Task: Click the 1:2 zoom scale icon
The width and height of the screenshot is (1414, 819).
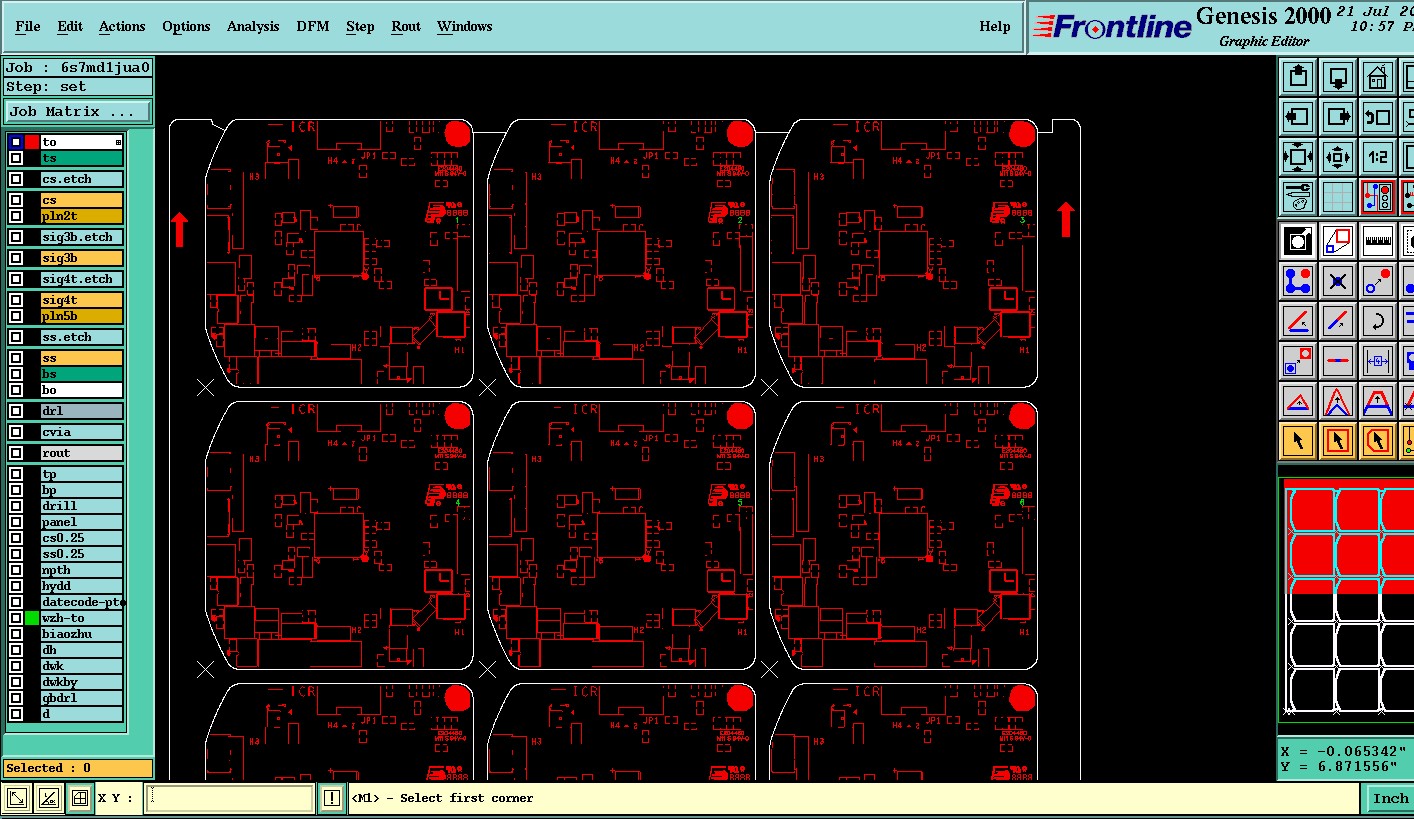Action: (x=1378, y=157)
